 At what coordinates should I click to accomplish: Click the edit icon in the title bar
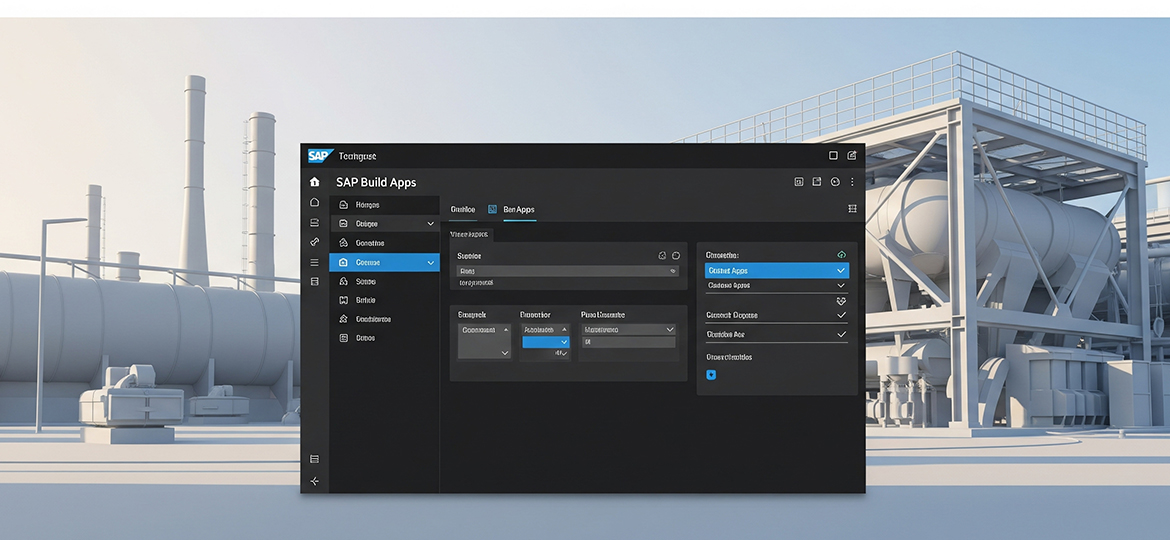(852, 156)
